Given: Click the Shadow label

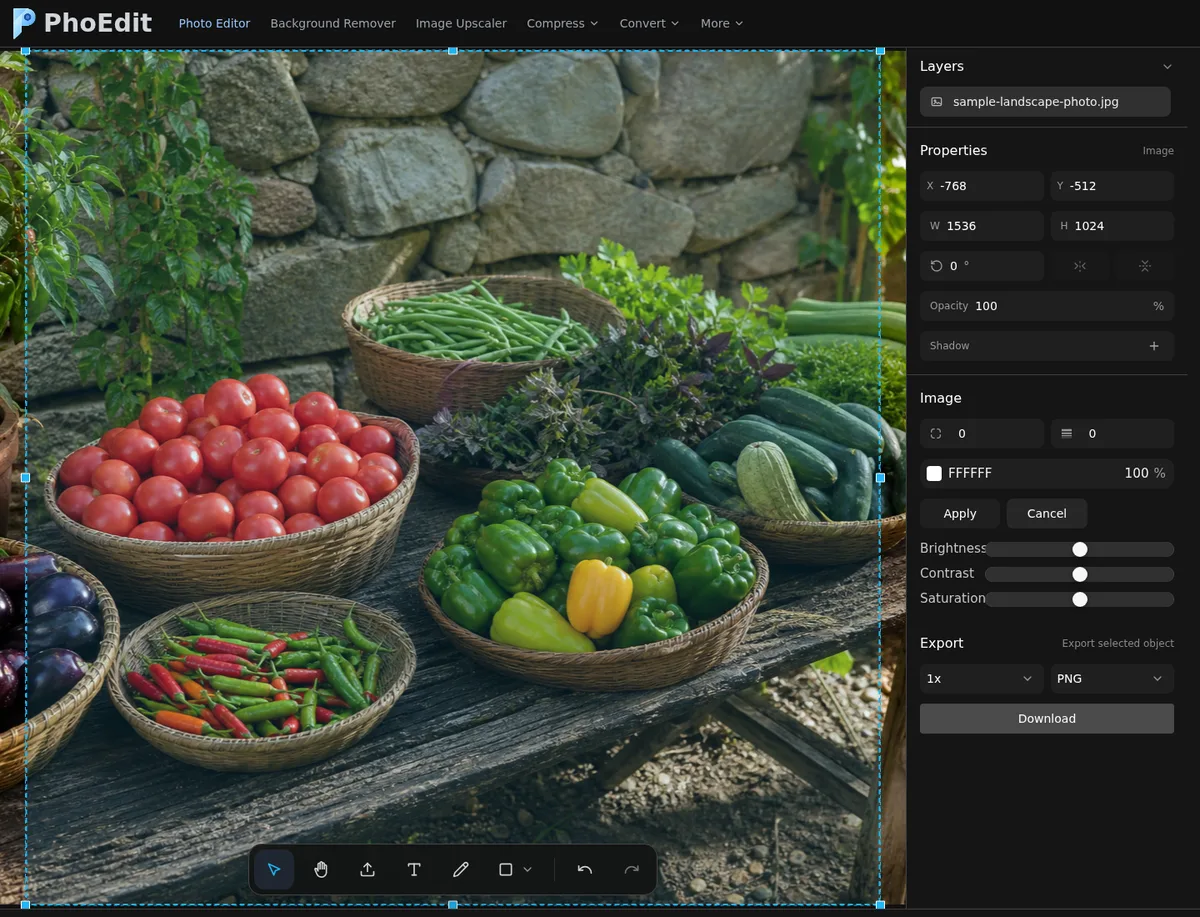Looking at the screenshot, I should point(949,346).
